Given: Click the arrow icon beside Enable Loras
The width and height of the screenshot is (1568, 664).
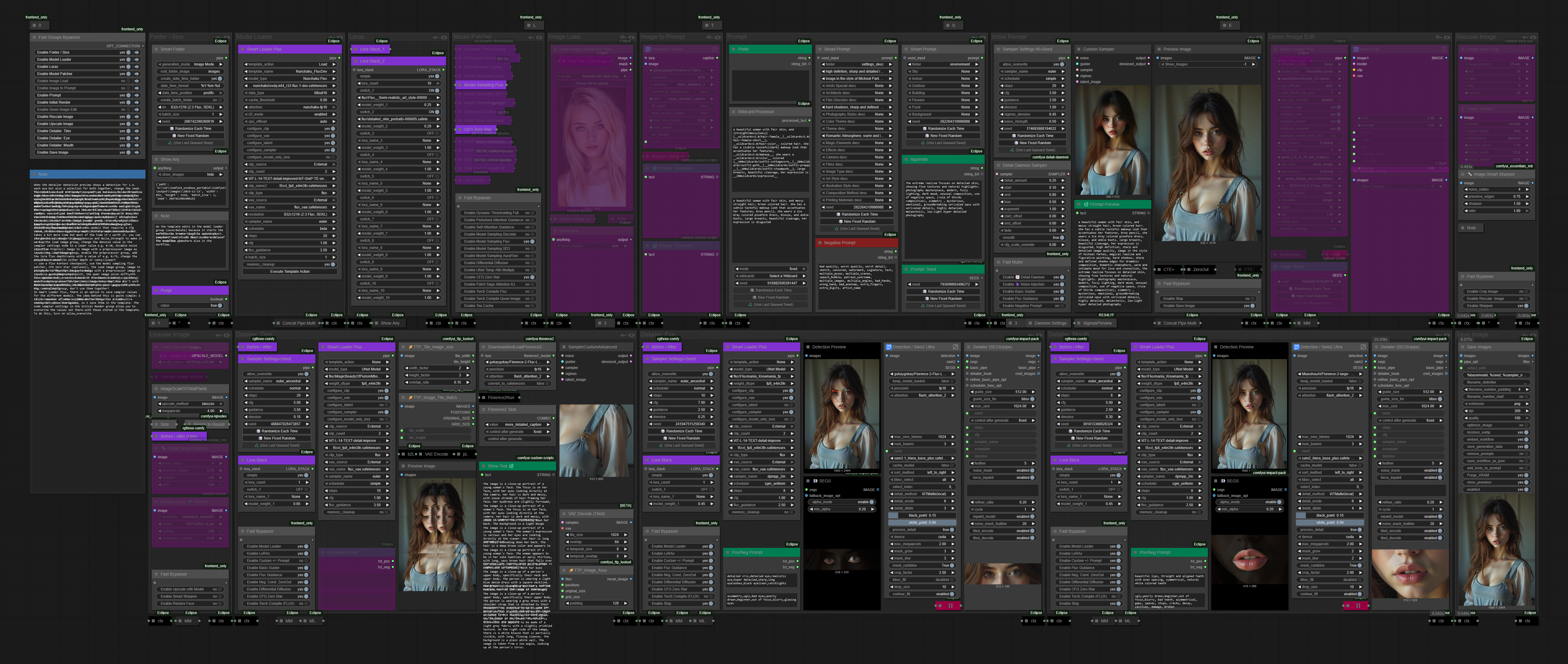Looking at the screenshot, I should click(137, 66).
